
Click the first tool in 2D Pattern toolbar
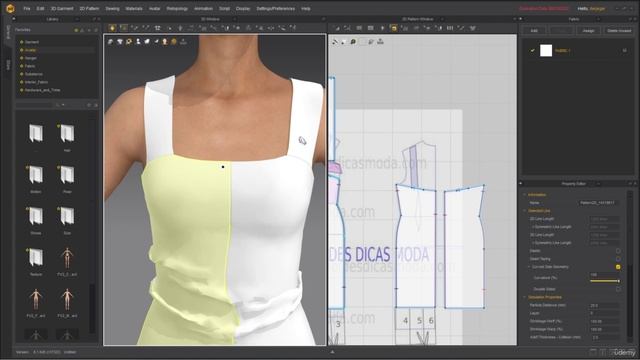click(336, 28)
